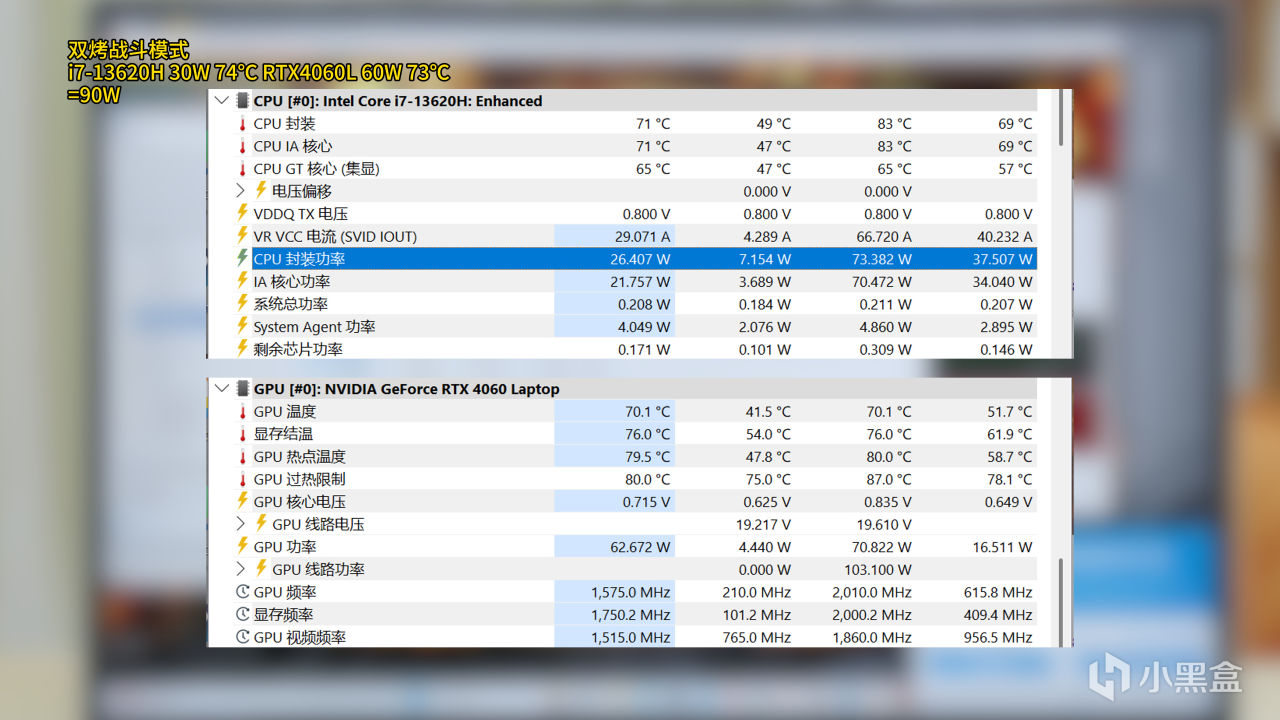Image resolution: width=1280 pixels, height=720 pixels.
Task: Click the lightning icon for VDDQ TX 电压
Action: pyautogui.click(x=242, y=213)
